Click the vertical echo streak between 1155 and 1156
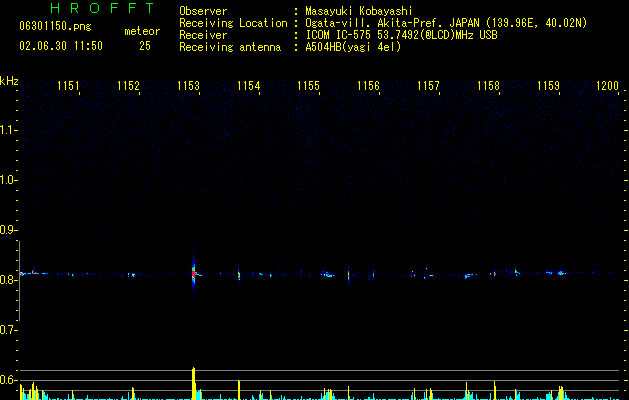This screenshot has height=400, width=629. tap(348, 276)
